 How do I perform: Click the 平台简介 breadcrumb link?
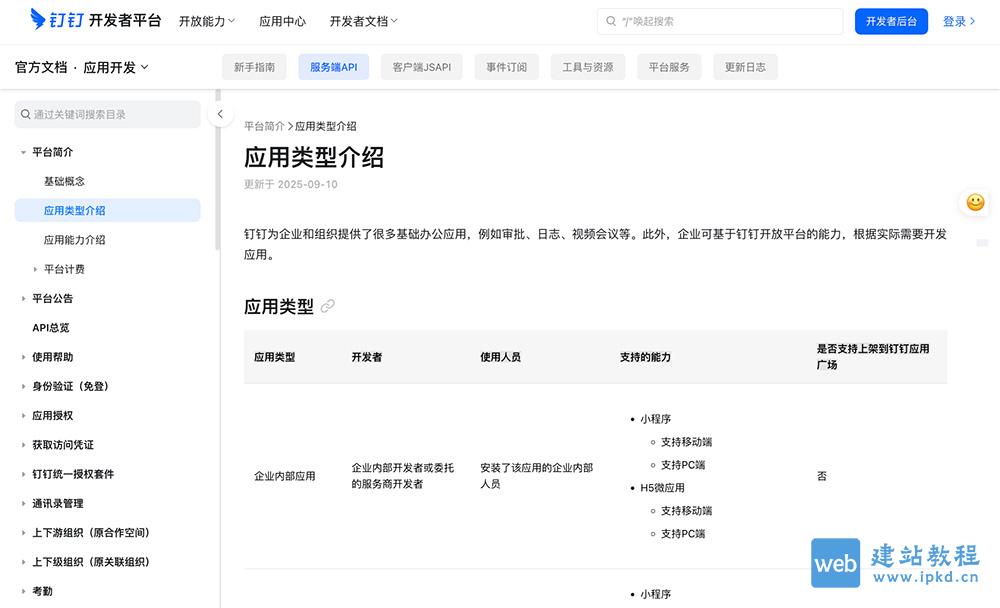coord(264,126)
